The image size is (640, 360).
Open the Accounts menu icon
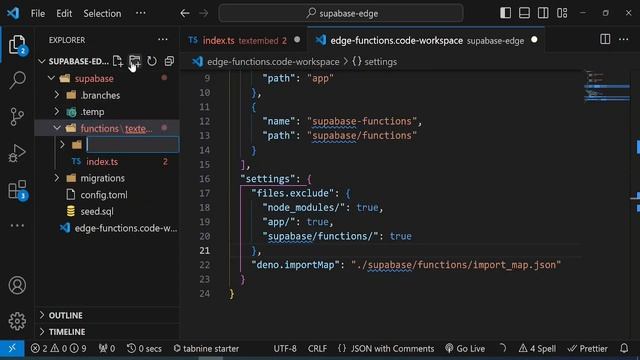point(17,285)
